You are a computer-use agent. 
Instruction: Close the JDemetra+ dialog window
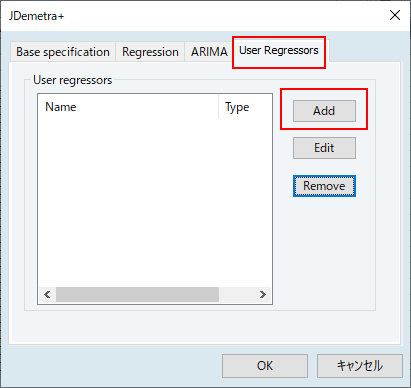pyautogui.click(x=395, y=15)
